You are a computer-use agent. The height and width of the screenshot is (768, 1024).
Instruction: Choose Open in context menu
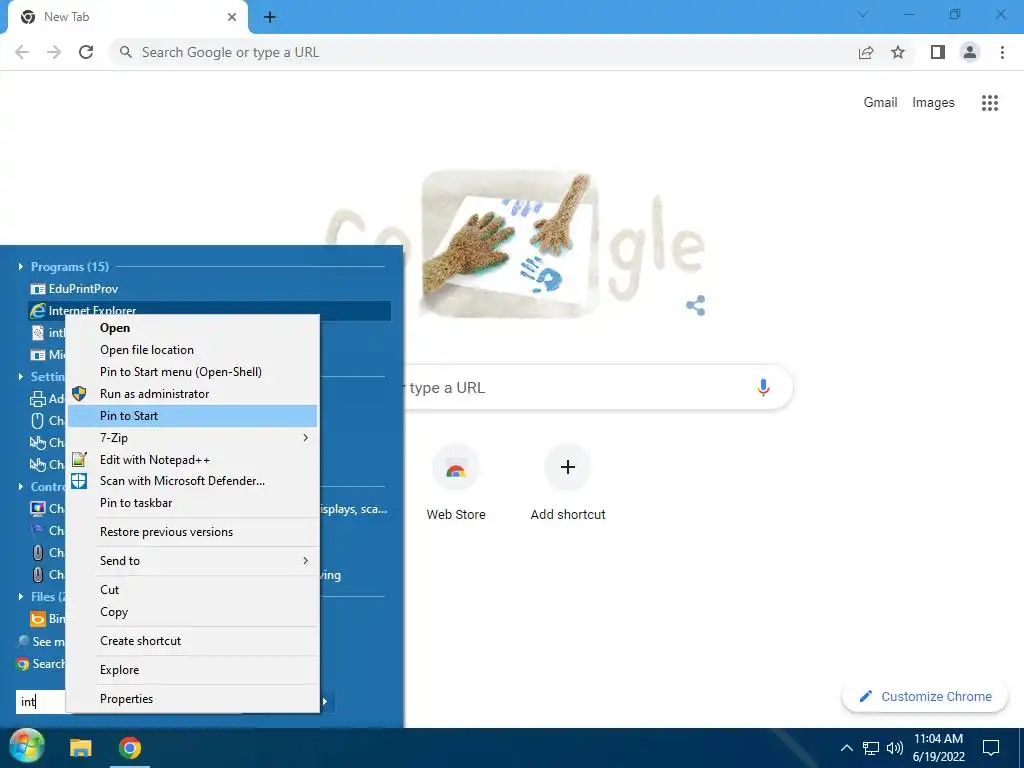click(193, 328)
